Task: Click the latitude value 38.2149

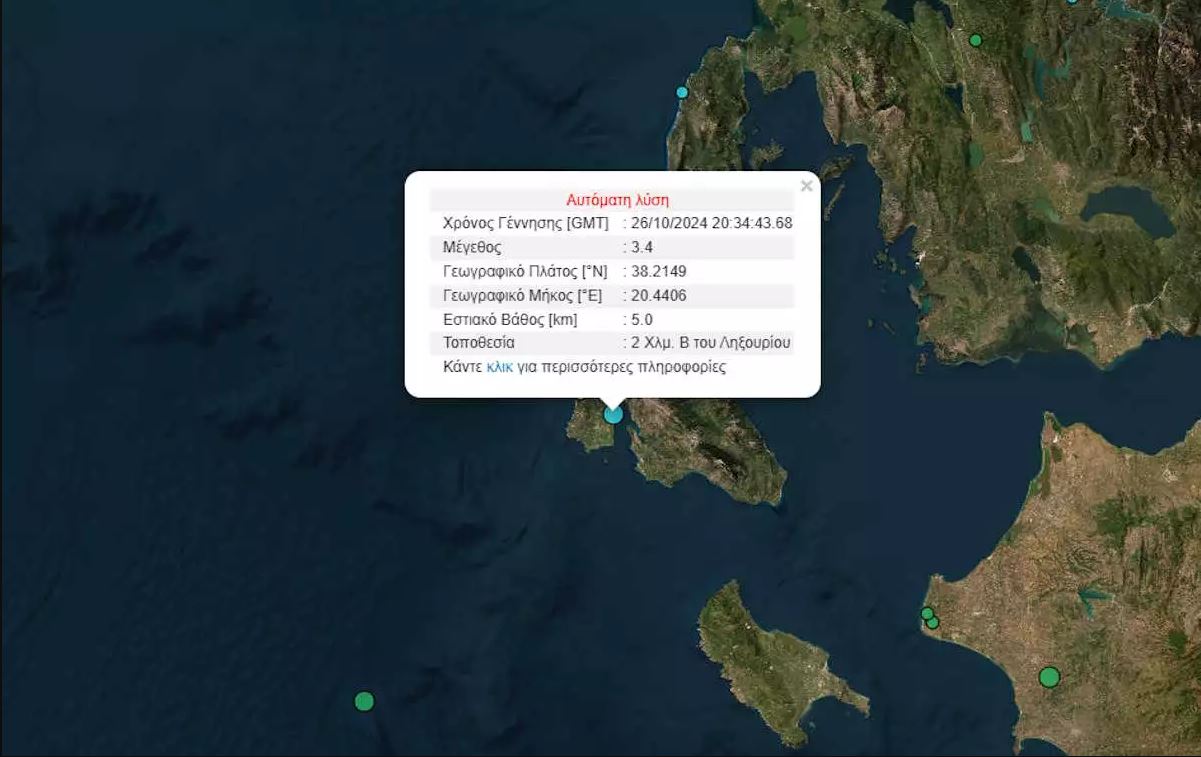Action: click(x=659, y=271)
